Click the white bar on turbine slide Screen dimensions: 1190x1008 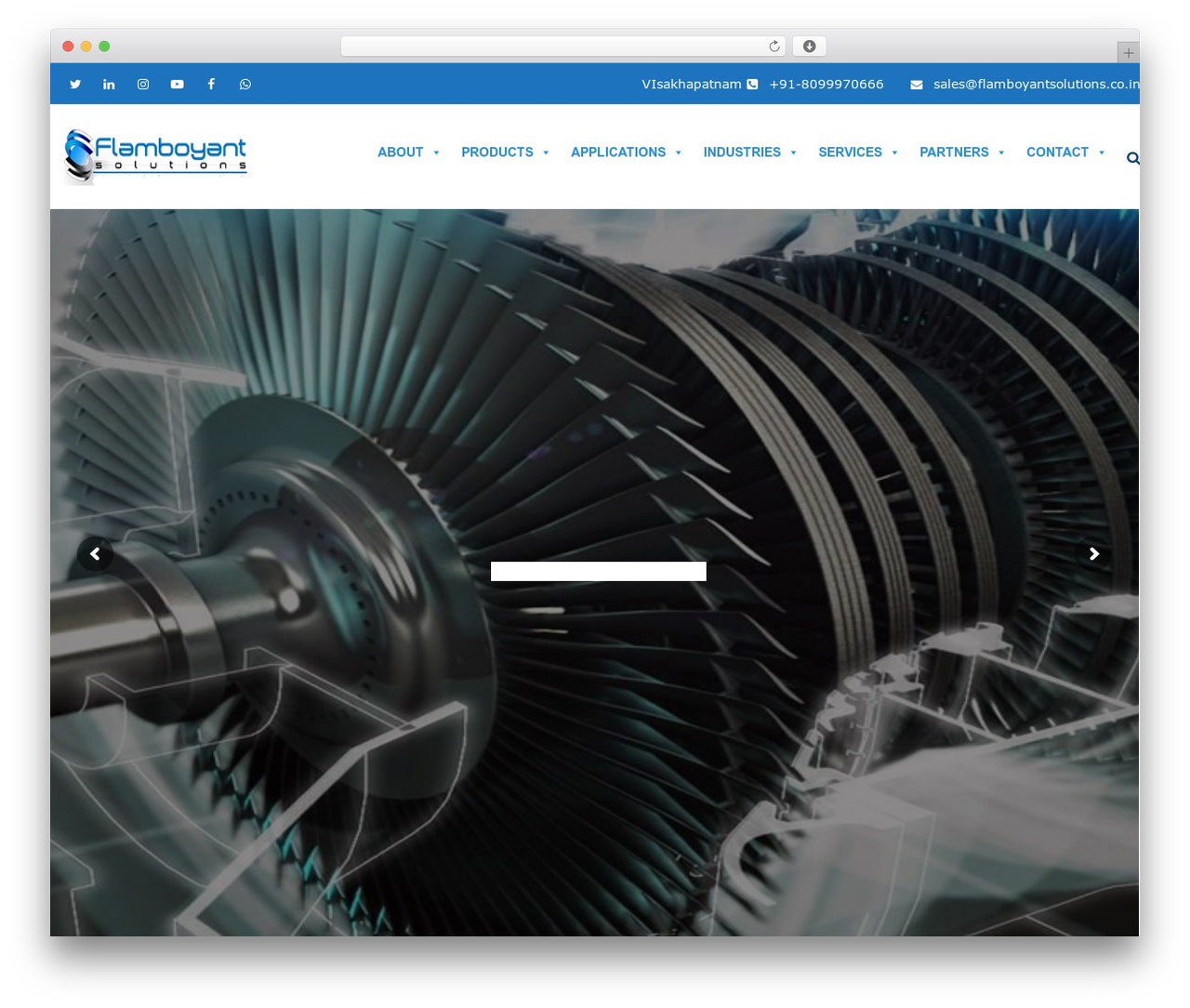point(599,571)
